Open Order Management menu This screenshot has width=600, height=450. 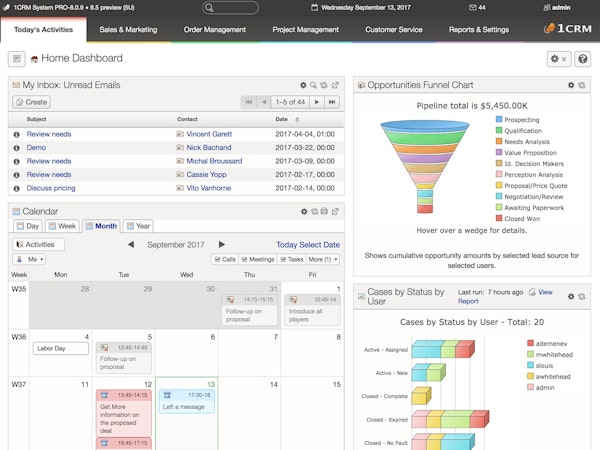click(x=215, y=29)
